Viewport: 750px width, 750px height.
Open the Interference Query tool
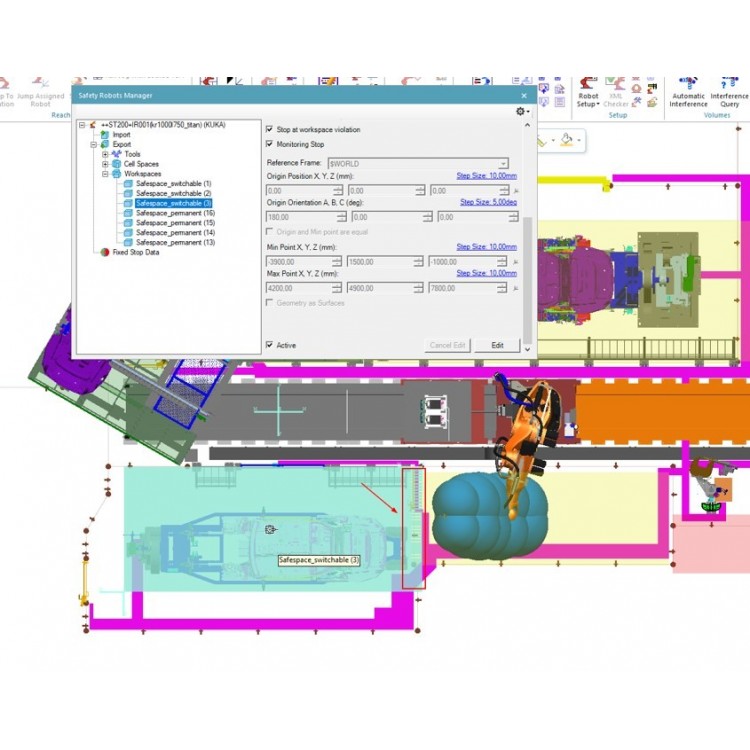729,91
